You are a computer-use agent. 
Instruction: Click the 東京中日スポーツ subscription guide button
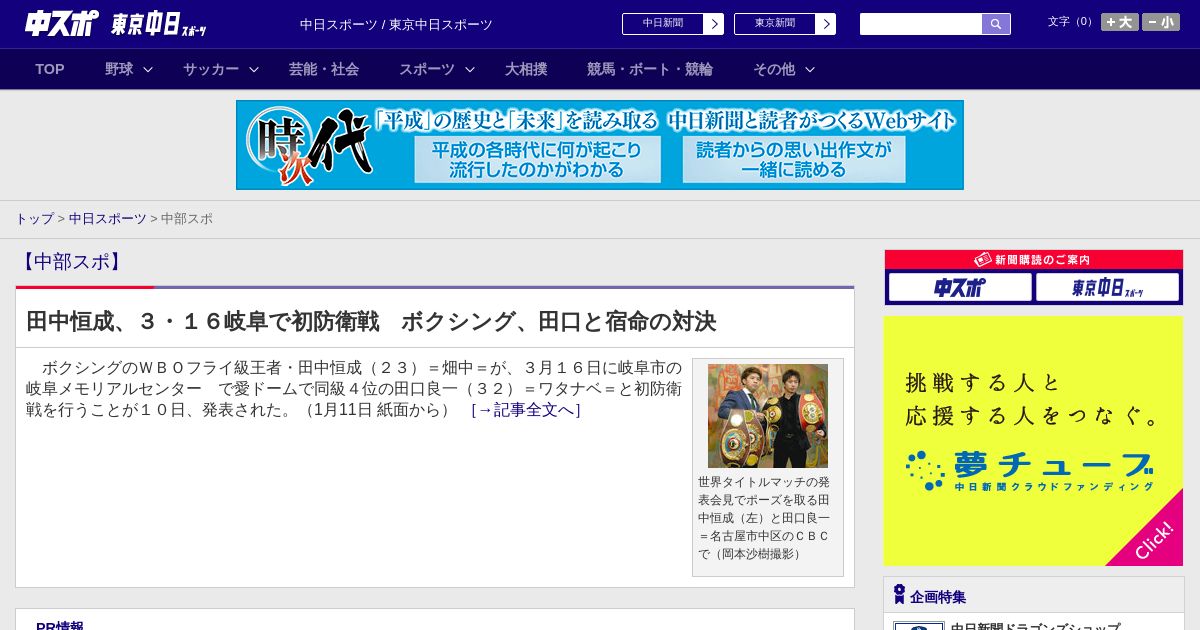[1108, 288]
